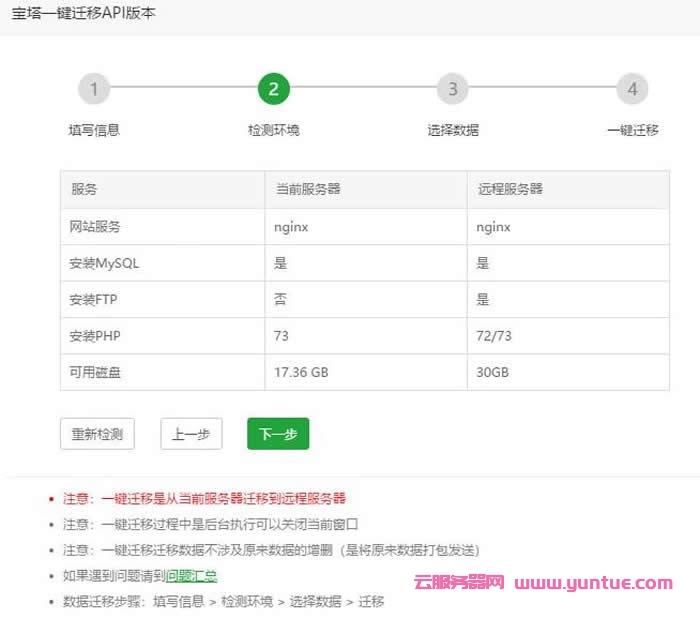This screenshot has width=700, height=619.
Task: Click the step 1 circle icon
Action: click(94, 89)
